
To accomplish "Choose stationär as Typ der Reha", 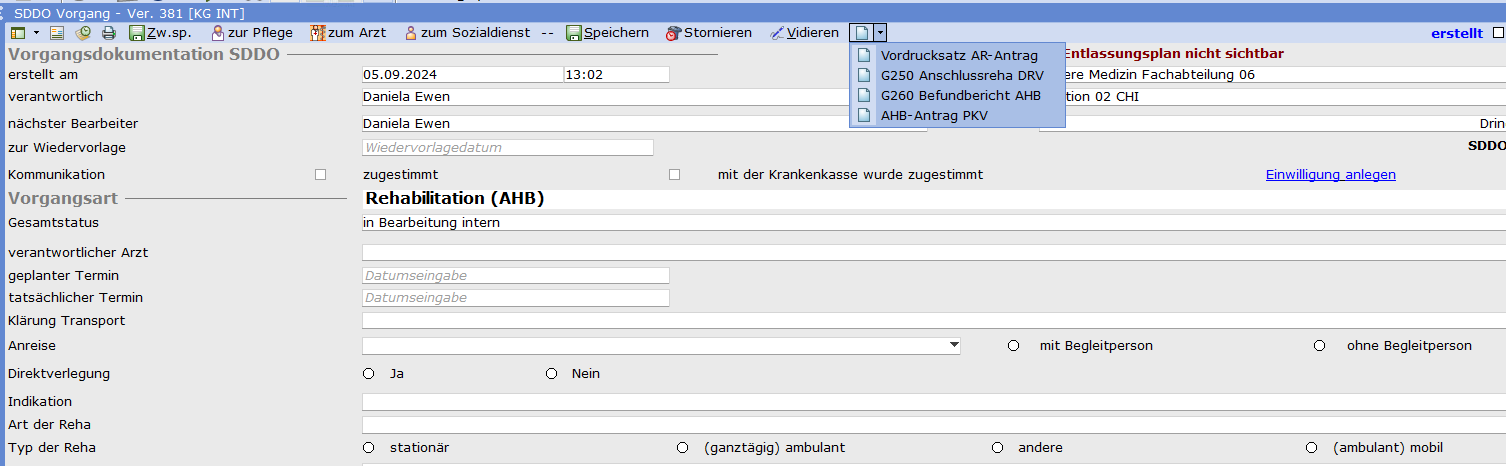I will coord(369,447).
